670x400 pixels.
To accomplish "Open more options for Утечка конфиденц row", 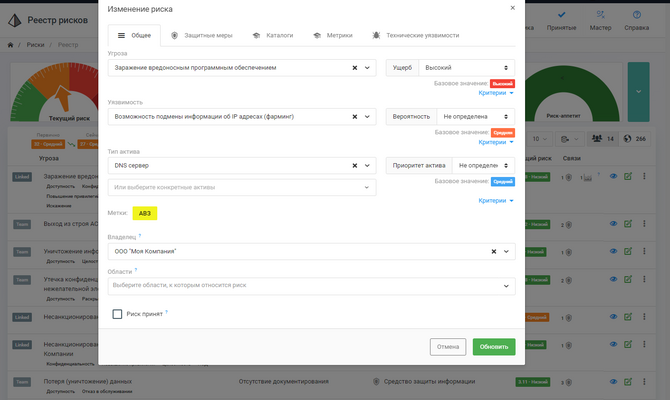I will 644,279.
